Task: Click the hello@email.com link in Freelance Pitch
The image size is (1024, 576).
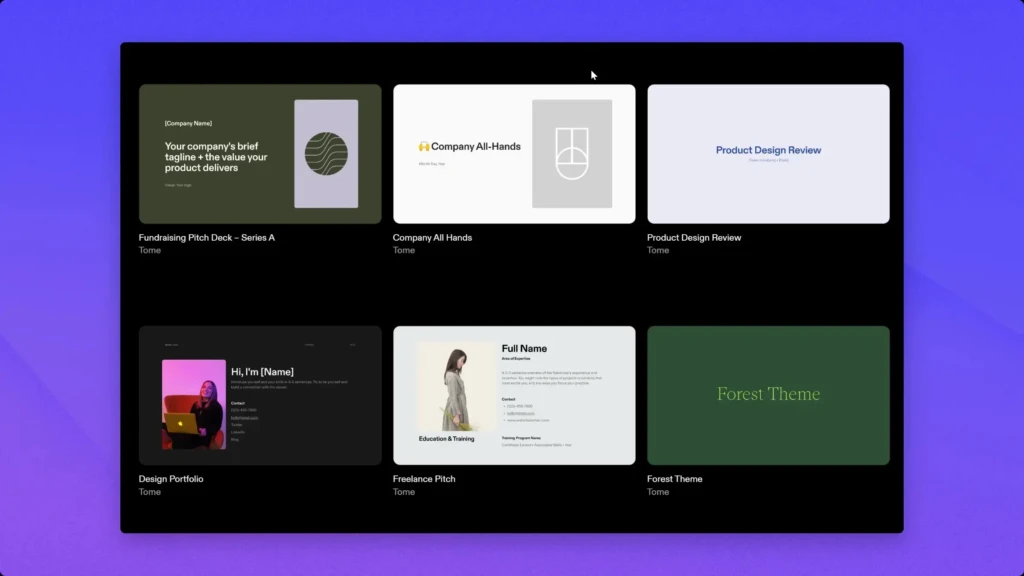Action: [519, 413]
